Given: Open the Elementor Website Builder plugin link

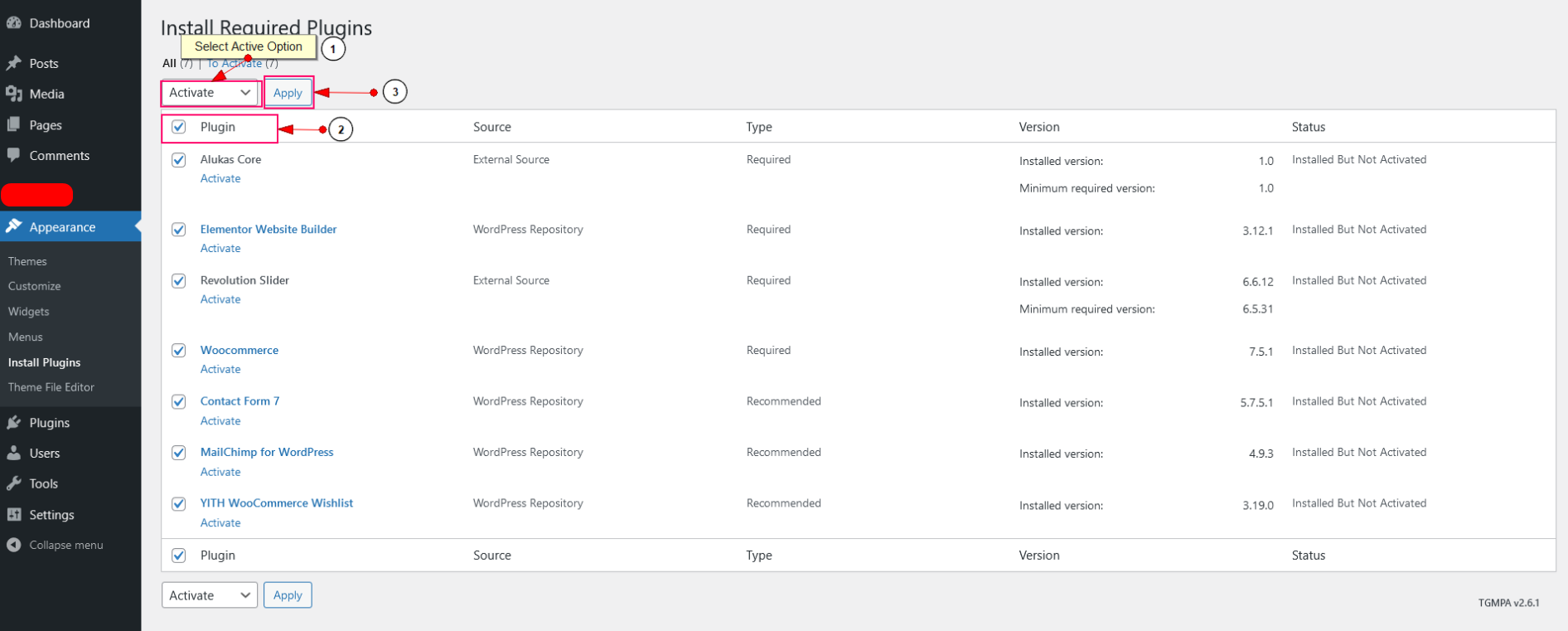Looking at the screenshot, I should (x=269, y=230).
